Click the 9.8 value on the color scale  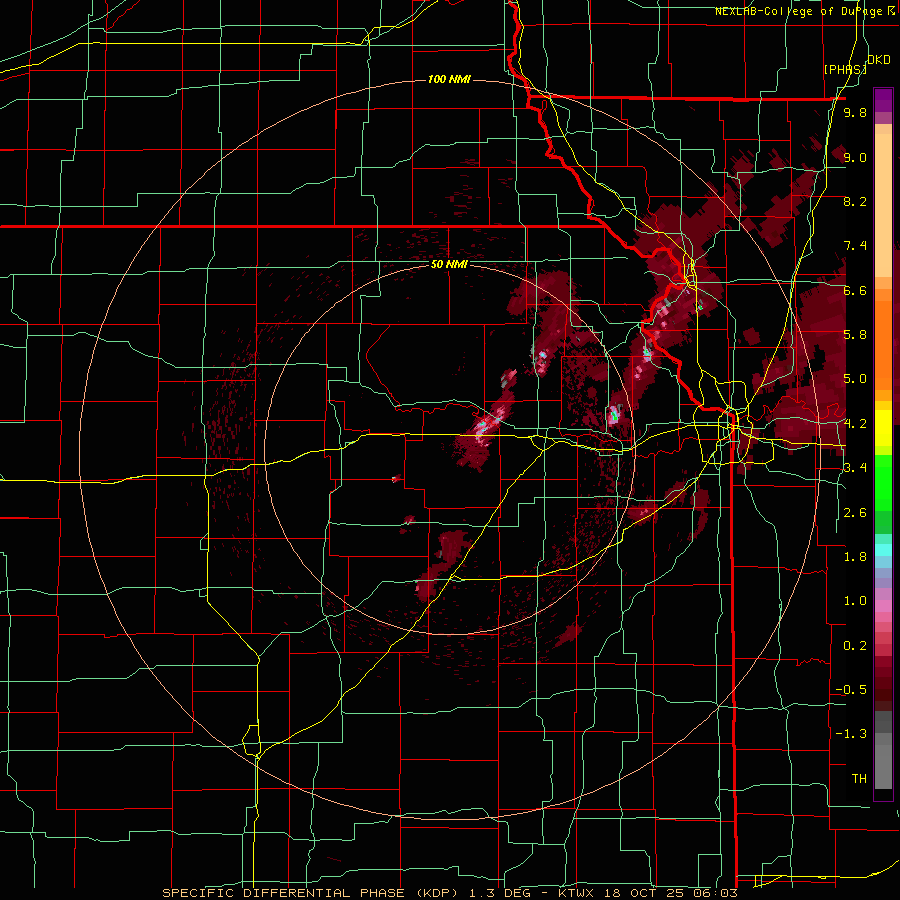(x=855, y=113)
